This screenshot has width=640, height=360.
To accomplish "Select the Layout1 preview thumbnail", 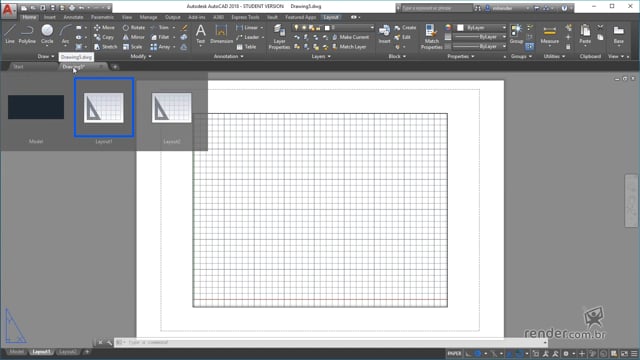I will tap(104, 108).
